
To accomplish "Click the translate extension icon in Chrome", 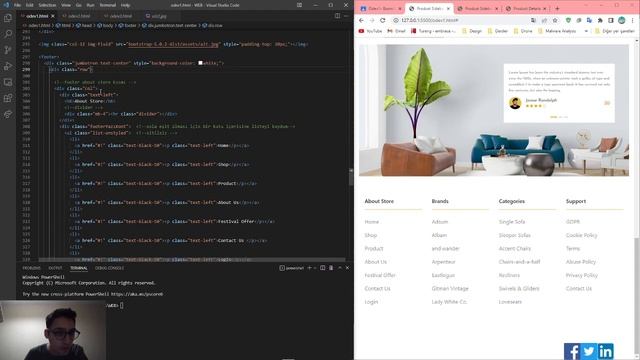I will tap(589, 20).
